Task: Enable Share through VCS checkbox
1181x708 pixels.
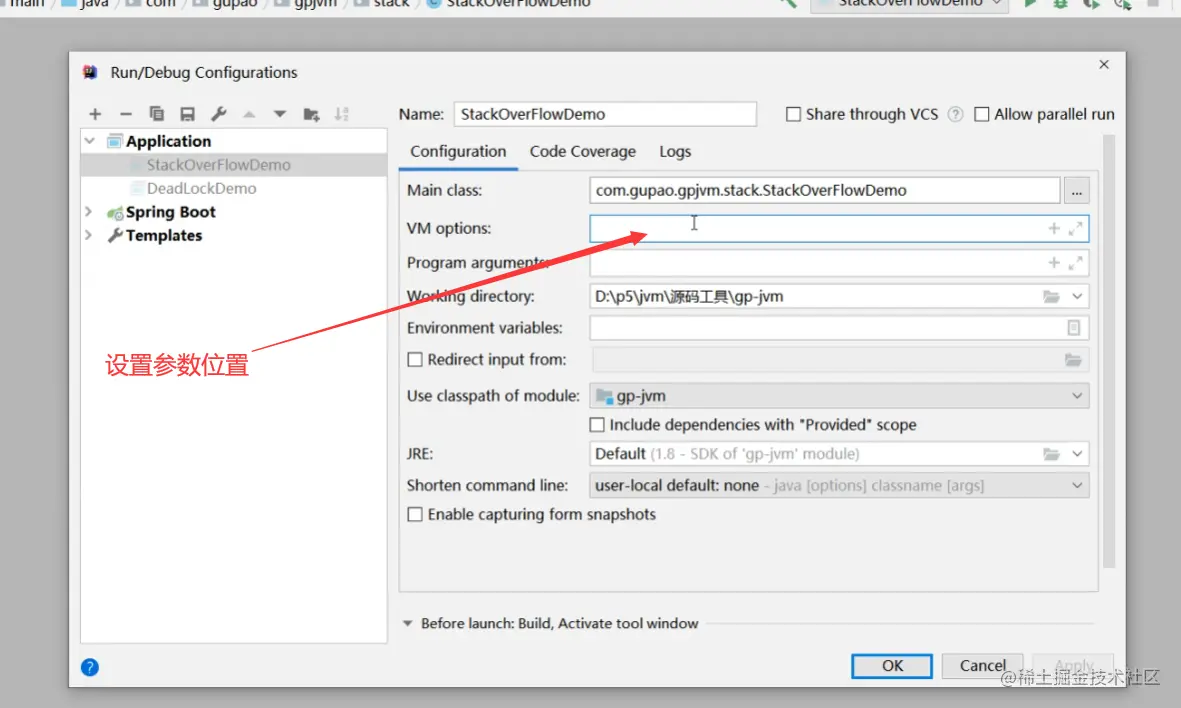Action: pos(793,114)
